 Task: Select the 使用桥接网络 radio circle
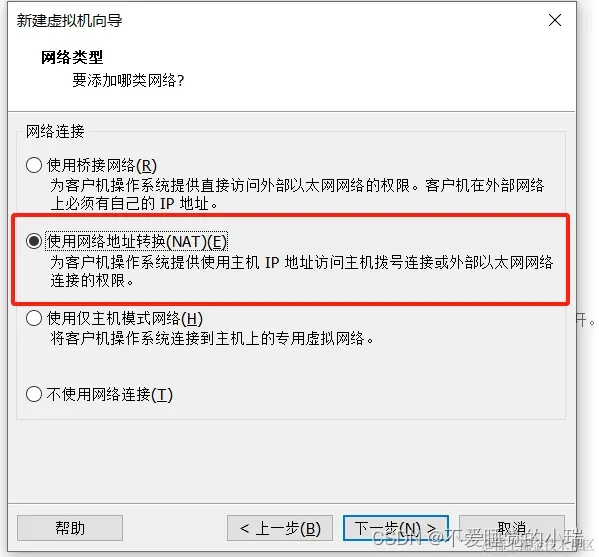click(34, 165)
